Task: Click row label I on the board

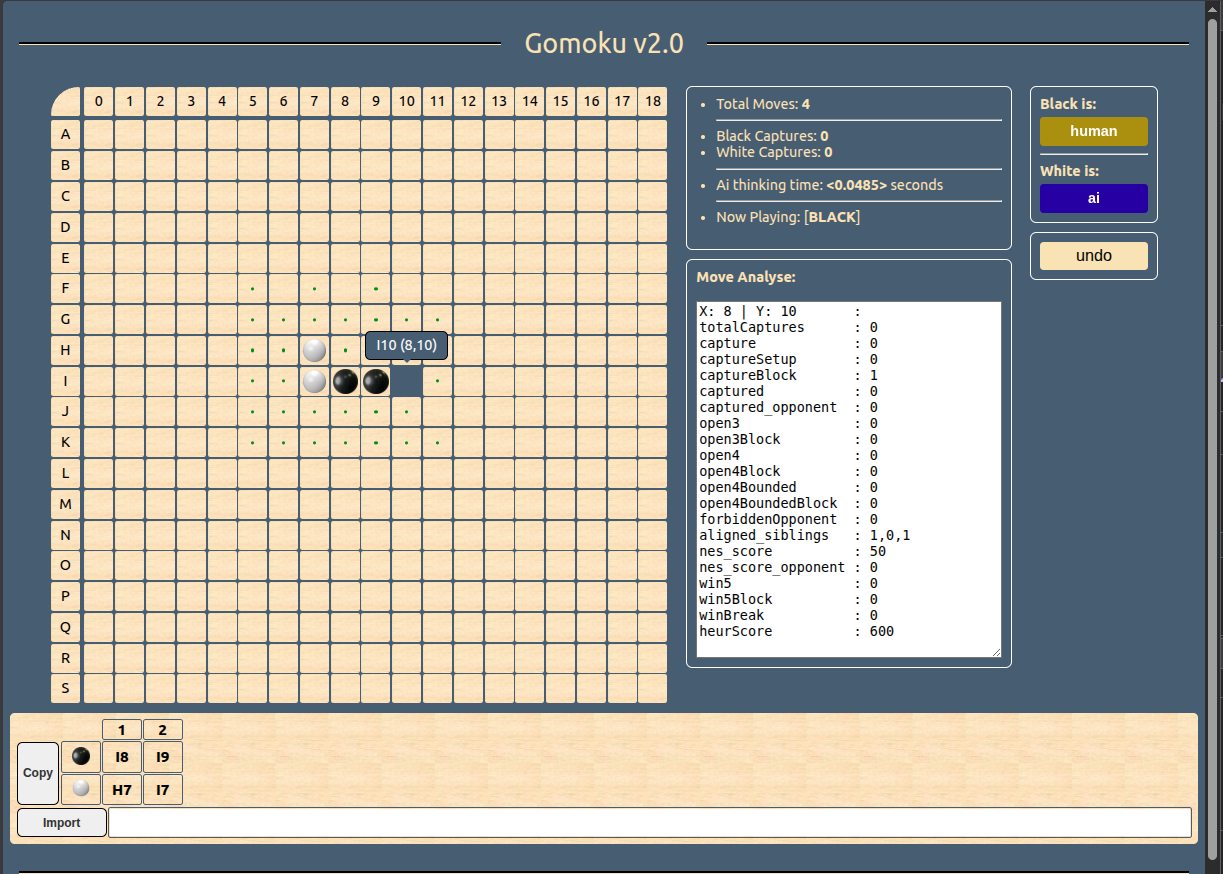Action: 65,381
